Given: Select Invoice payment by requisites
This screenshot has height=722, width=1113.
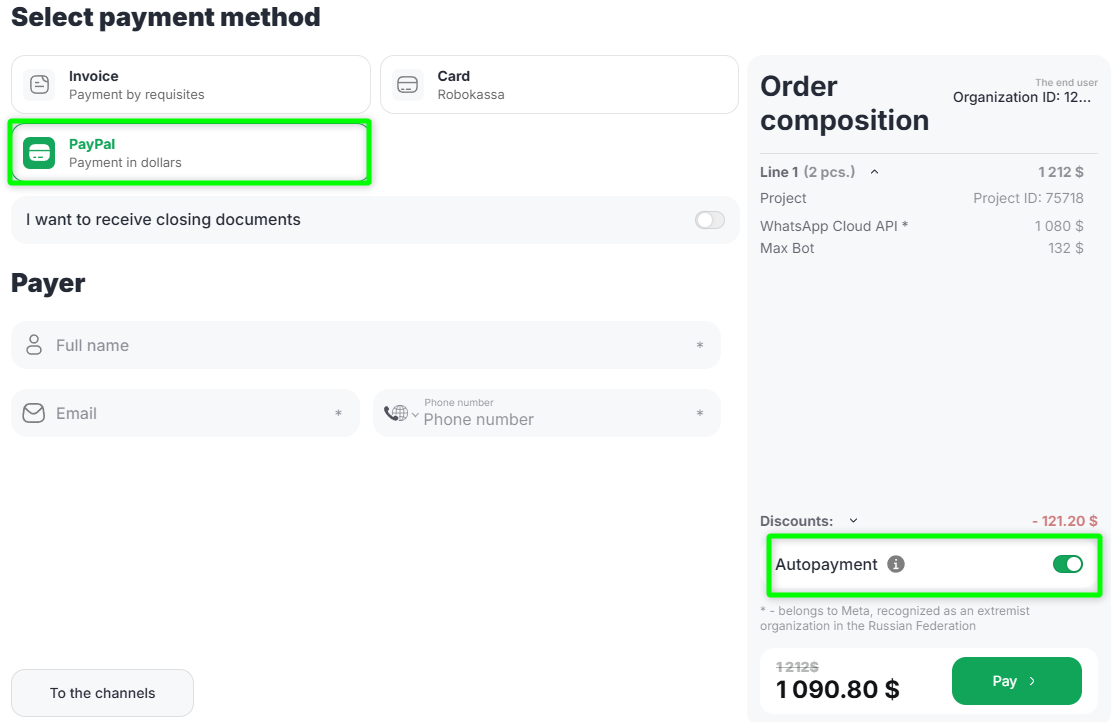Looking at the screenshot, I should [x=190, y=85].
